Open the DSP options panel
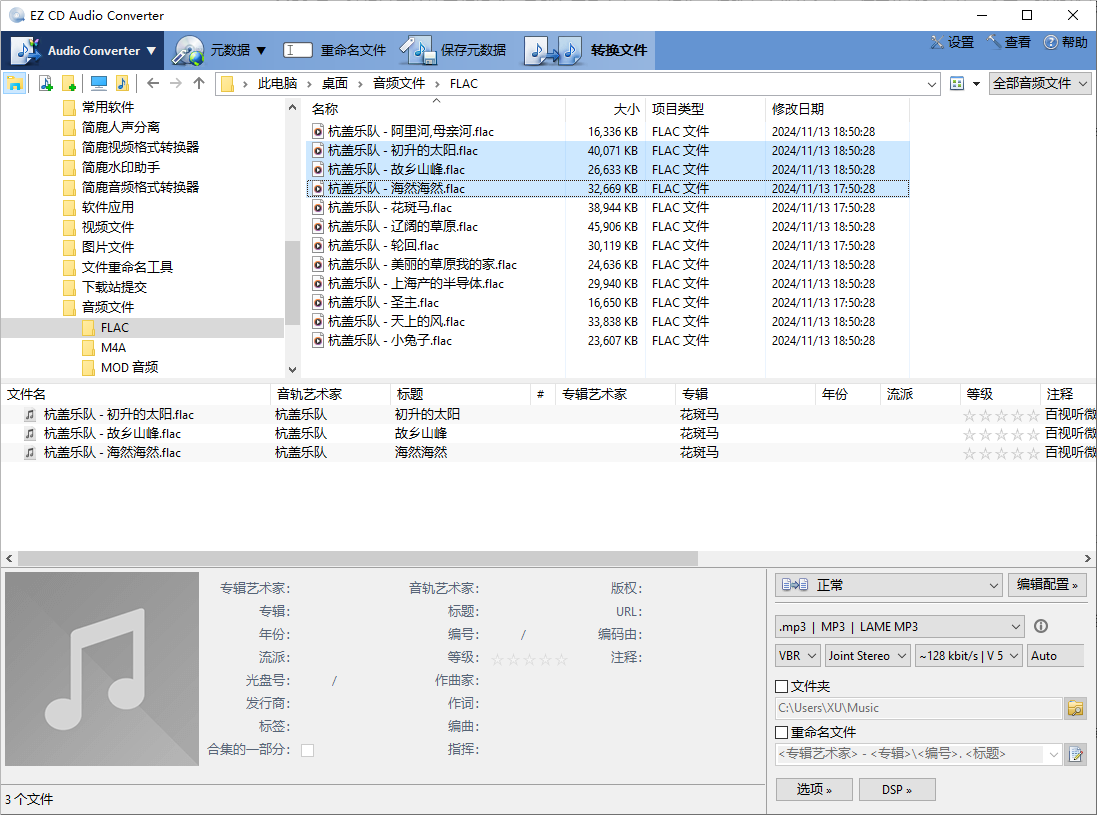Image resolution: width=1097 pixels, height=815 pixels. coord(895,789)
